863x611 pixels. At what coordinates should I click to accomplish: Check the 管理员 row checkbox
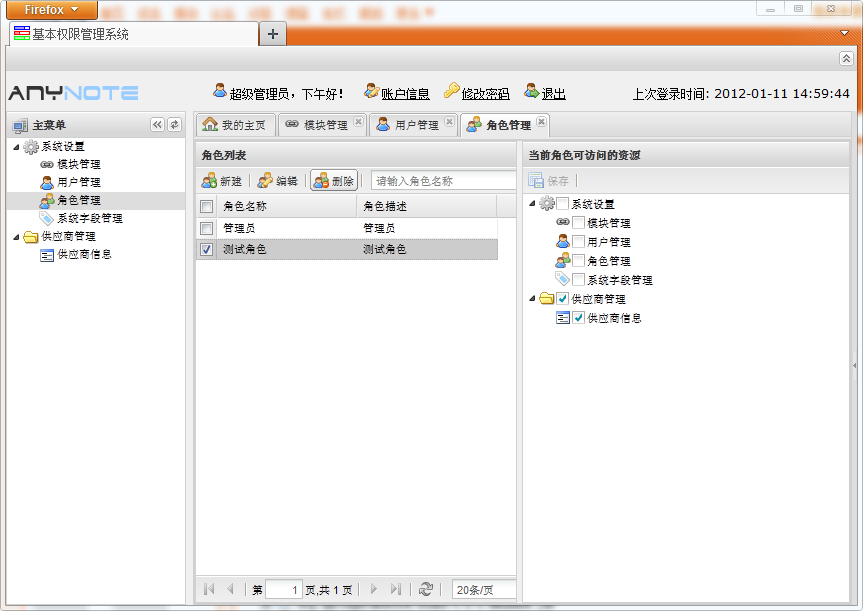[206, 228]
